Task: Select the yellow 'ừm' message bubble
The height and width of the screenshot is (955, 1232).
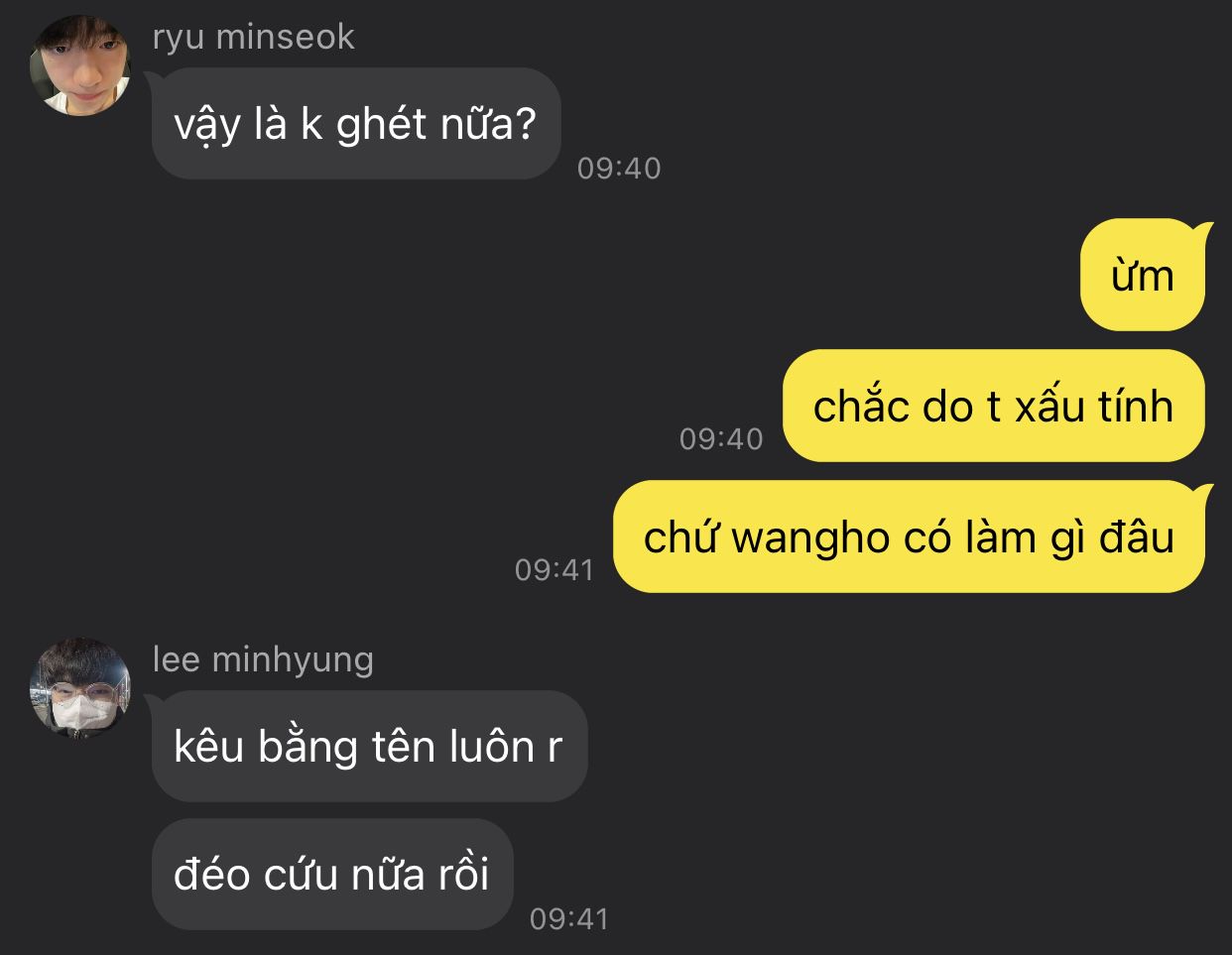Action: (x=1143, y=275)
